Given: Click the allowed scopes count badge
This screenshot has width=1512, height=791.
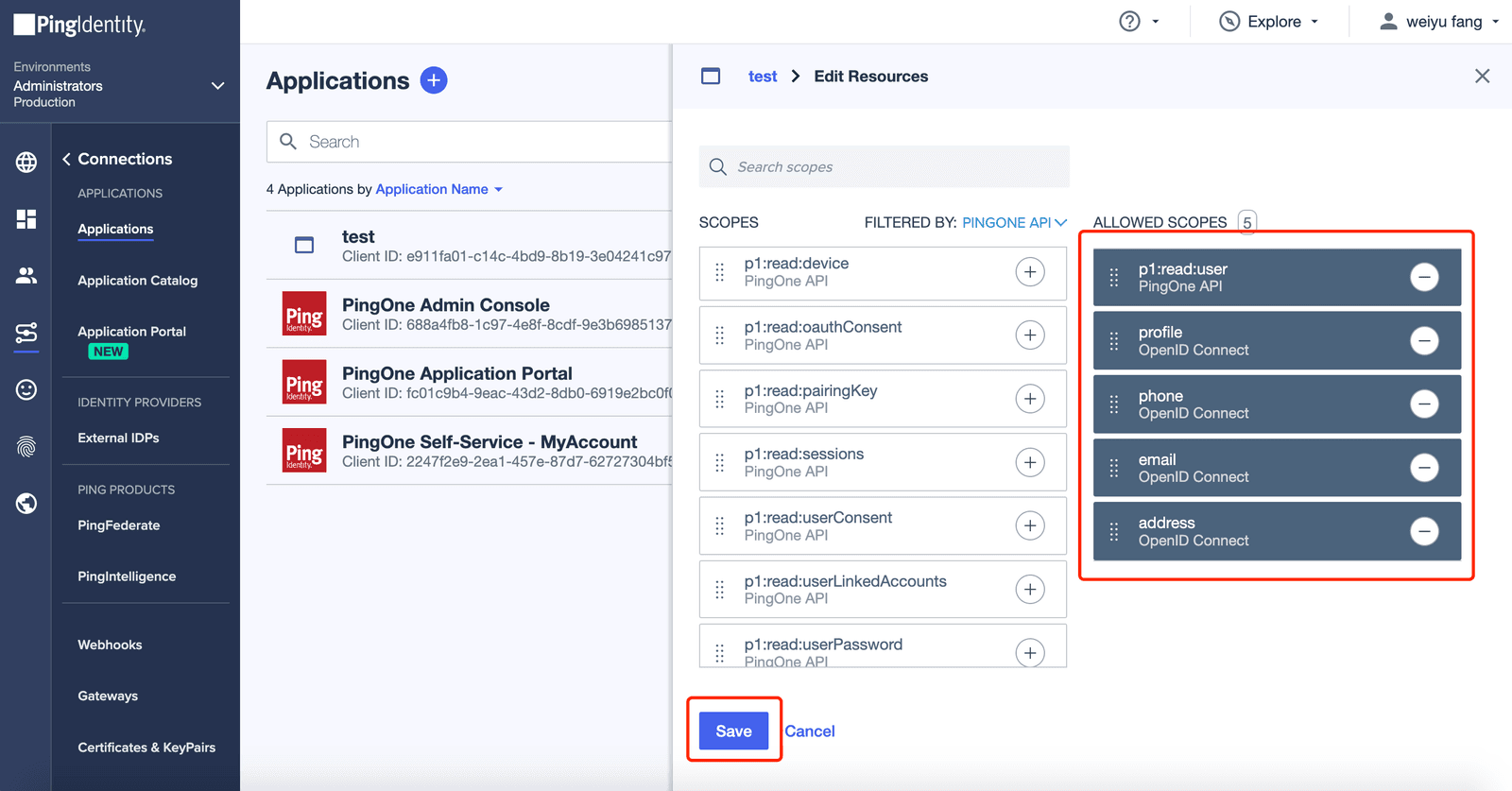Looking at the screenshot, I should (1247, 222).
